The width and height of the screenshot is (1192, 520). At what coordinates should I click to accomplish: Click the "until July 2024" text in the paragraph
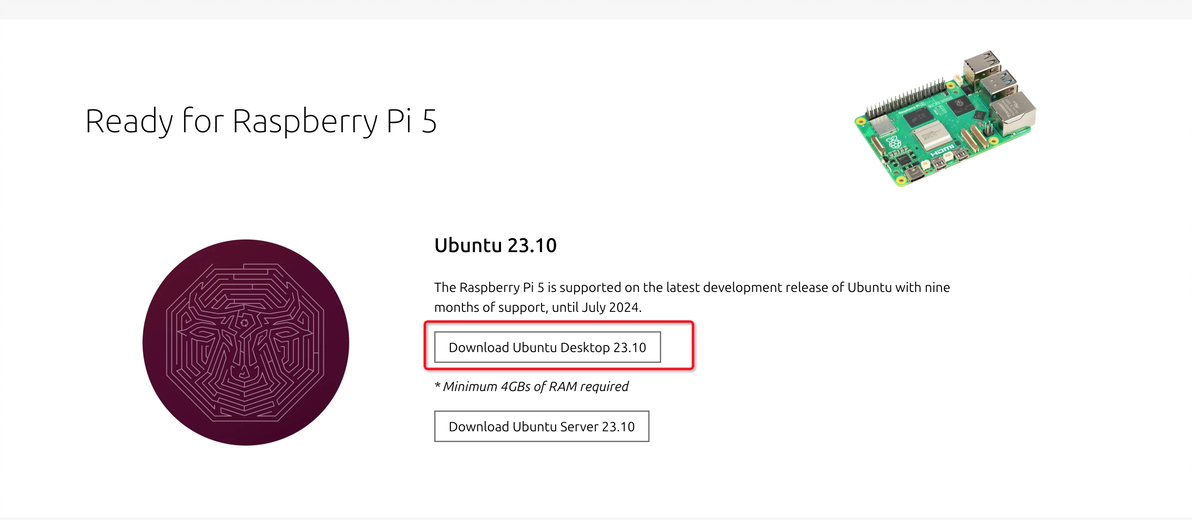coord(595,308)
